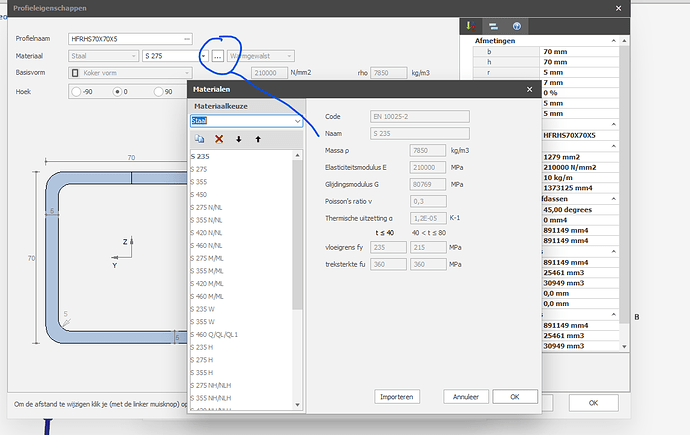Select S 355 NH/NLH in the material list
The image size is (690, 435).
pos(241,398)
